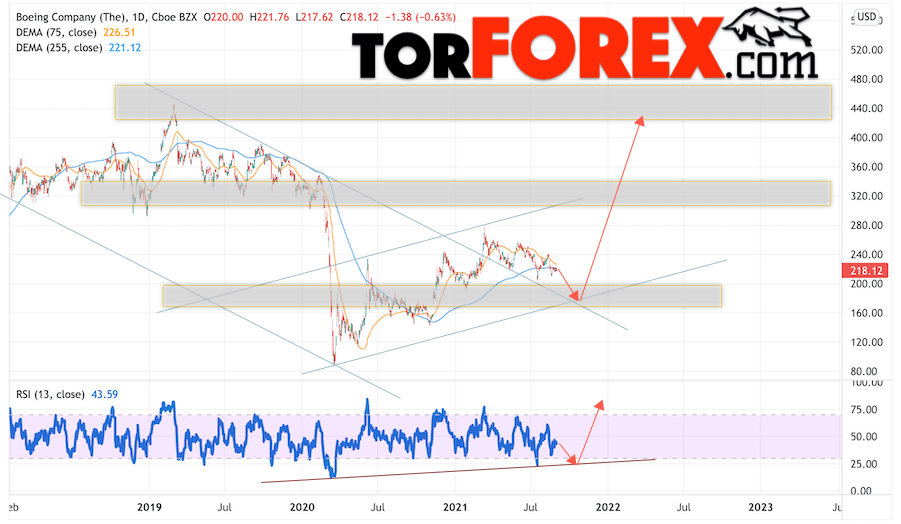Viewport: 901px width, 524px height.
Task: Click the red current price label 218.12
Action: pyautogui.click(x=866, y=270)
